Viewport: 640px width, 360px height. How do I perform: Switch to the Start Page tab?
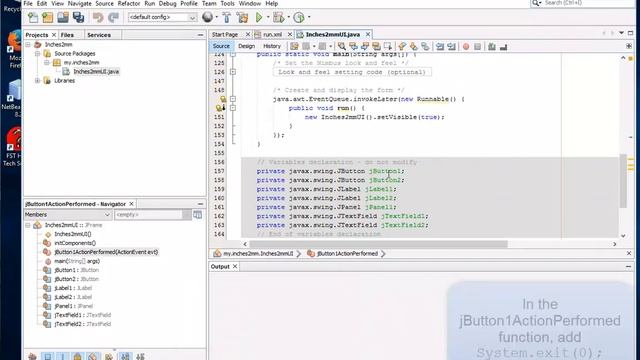[x=225, y=35]
